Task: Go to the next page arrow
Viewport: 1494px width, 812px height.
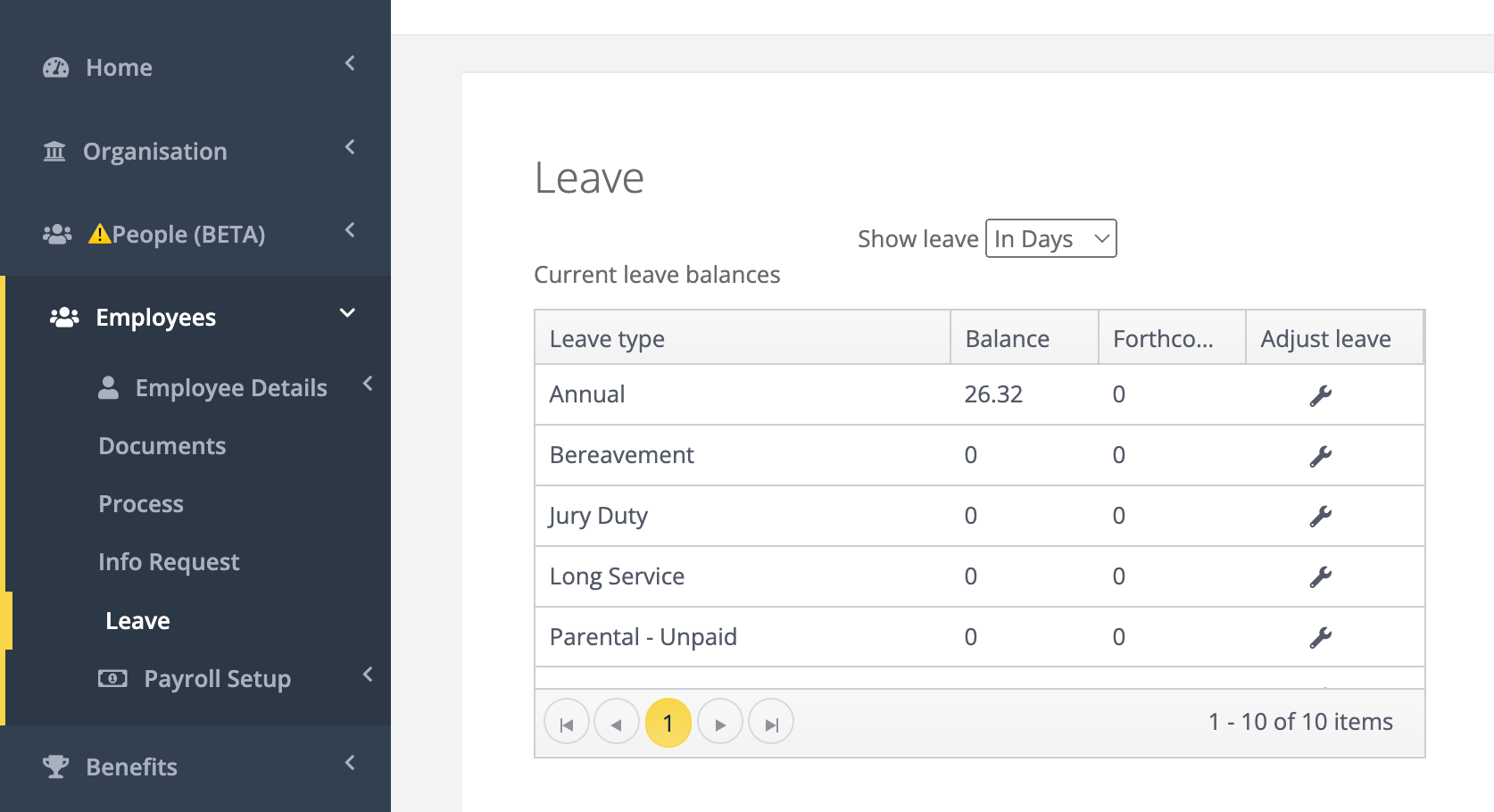Action: [720, 722]
